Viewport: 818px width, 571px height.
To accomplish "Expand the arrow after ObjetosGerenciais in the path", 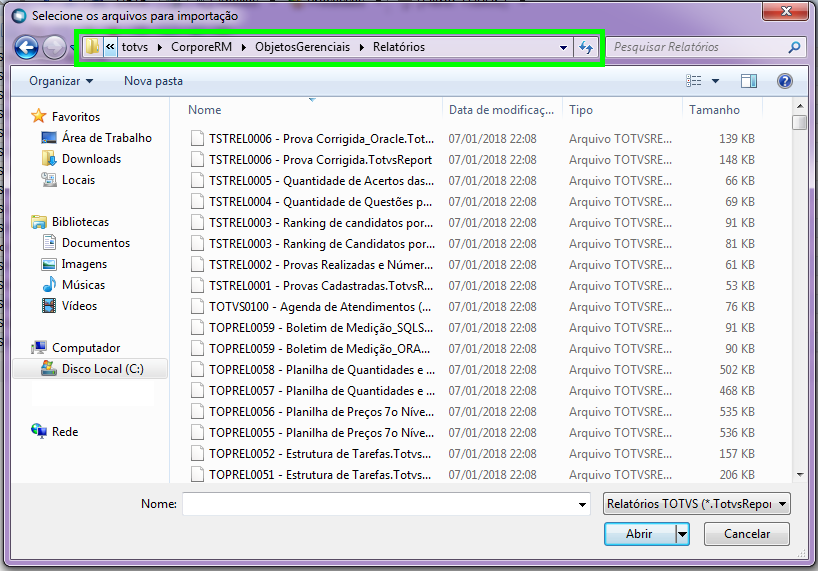I will [362, 47].
